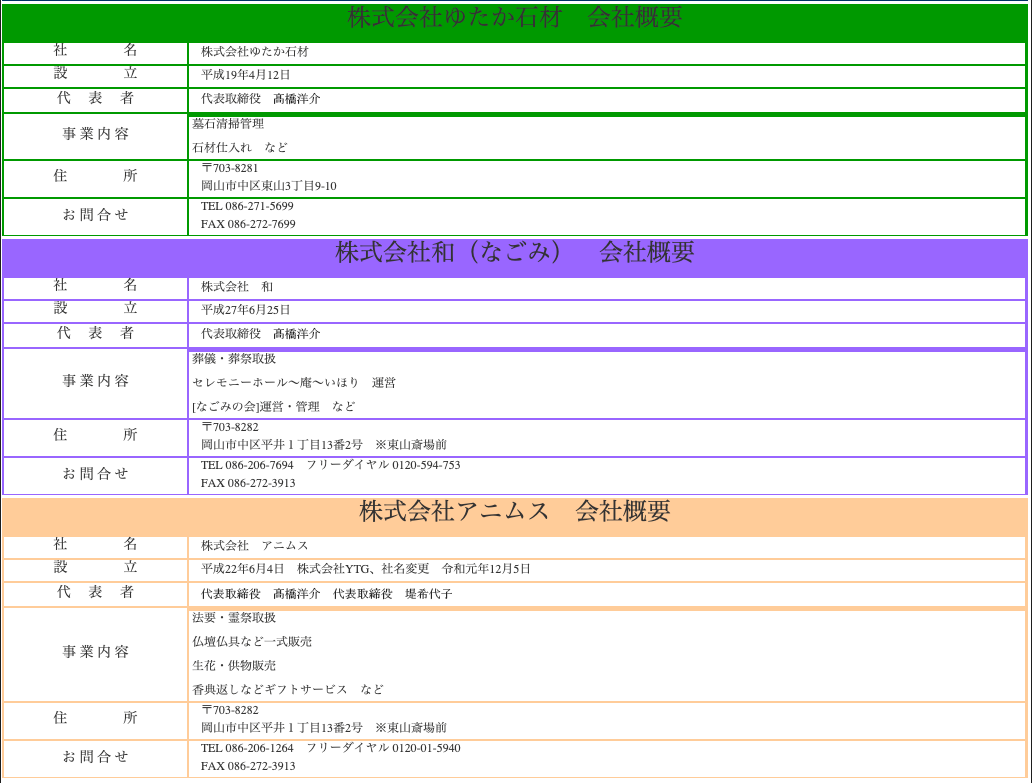
Task: Click the heading '株式会社アニムス 会社概要'
Action: (x=515, y=511)
